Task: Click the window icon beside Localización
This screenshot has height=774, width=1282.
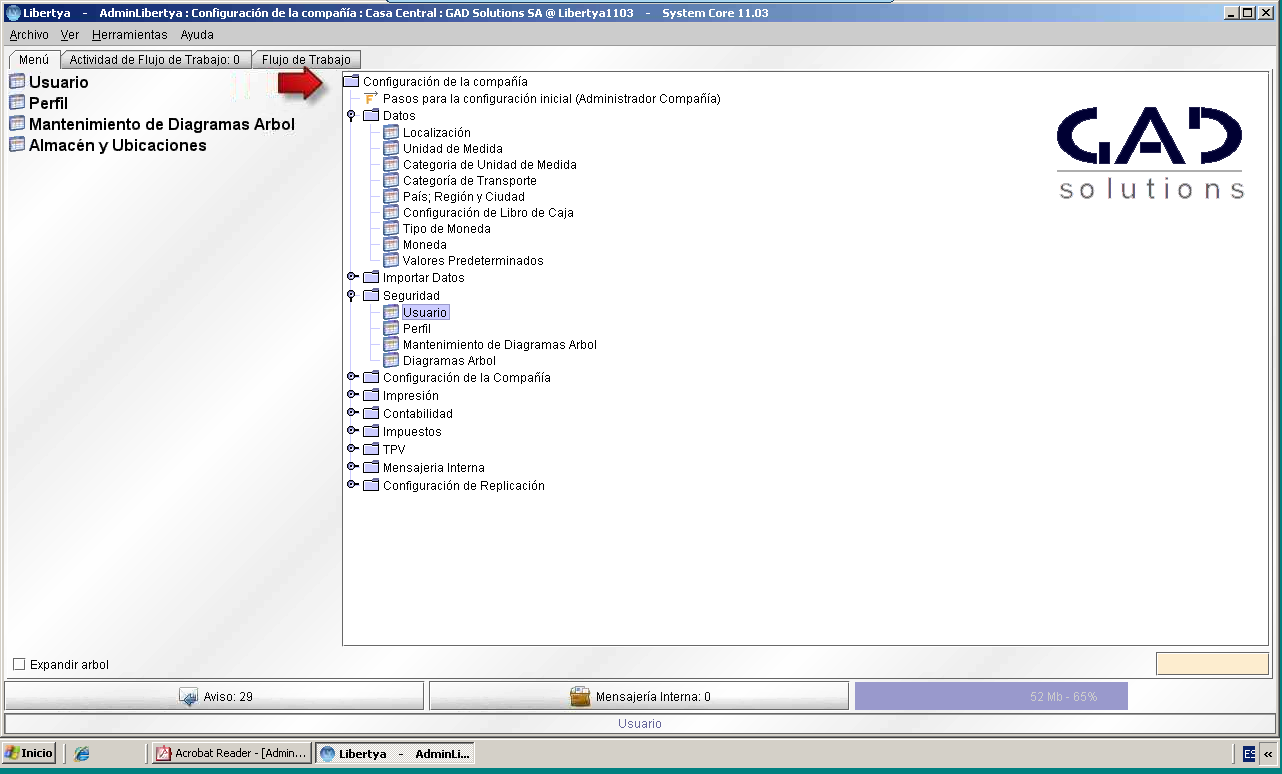Action: 391,132
